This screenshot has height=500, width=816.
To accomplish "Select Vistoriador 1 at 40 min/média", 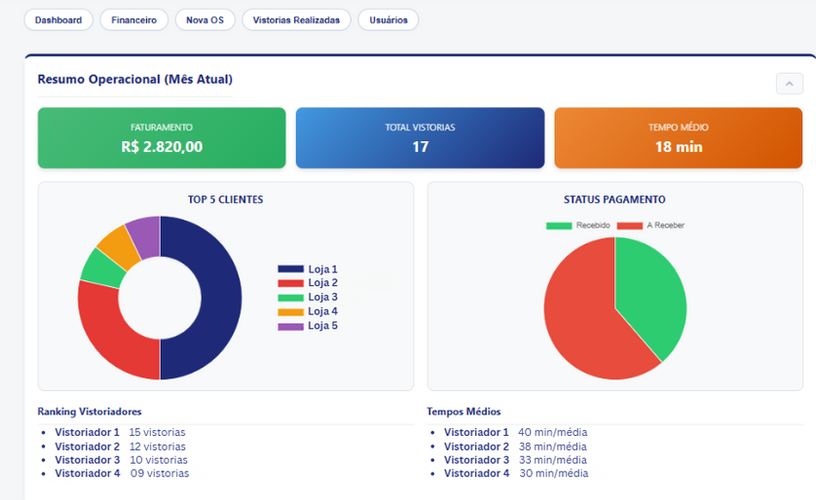I will pos(515,432).
